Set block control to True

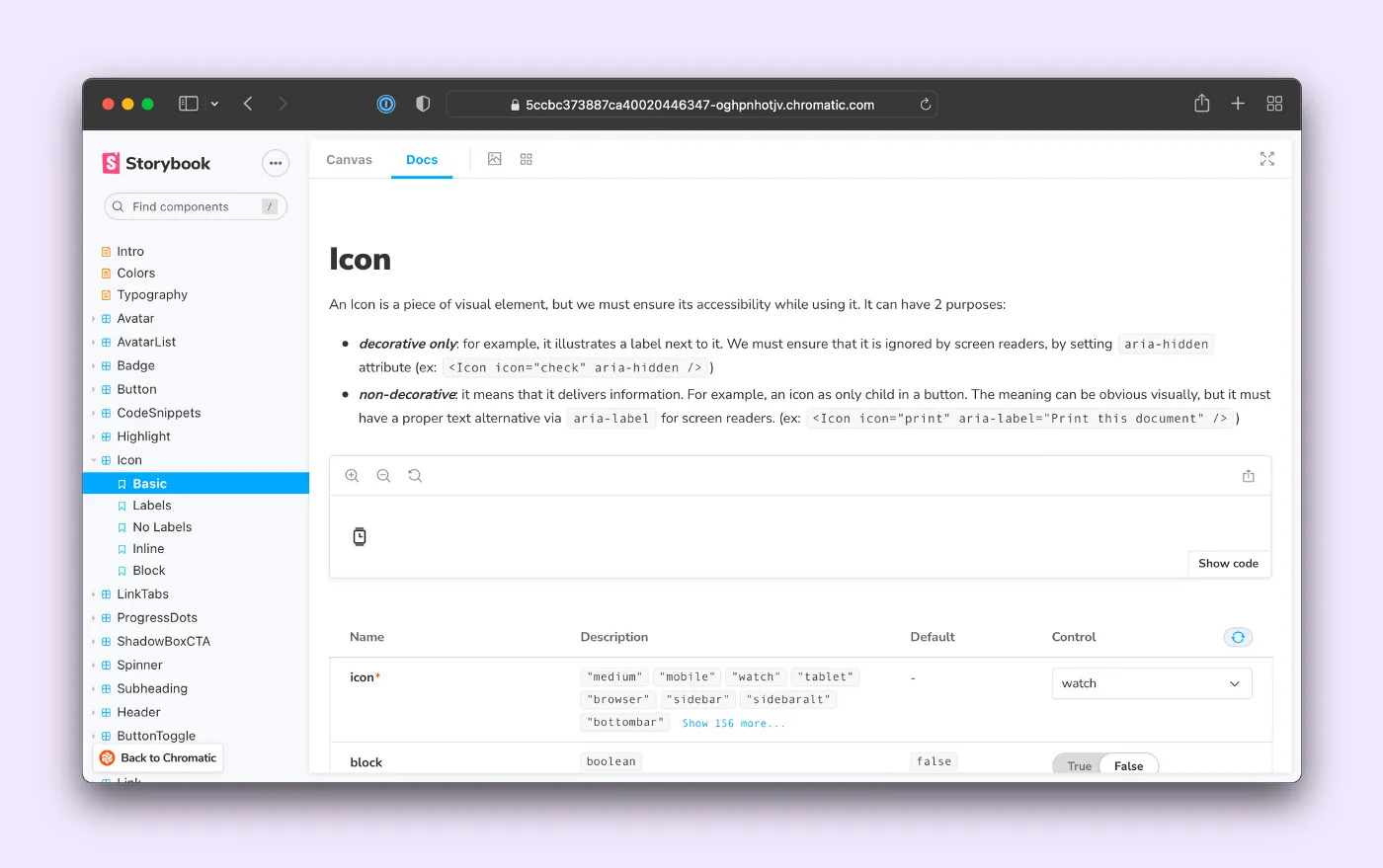click(1079, 766)
